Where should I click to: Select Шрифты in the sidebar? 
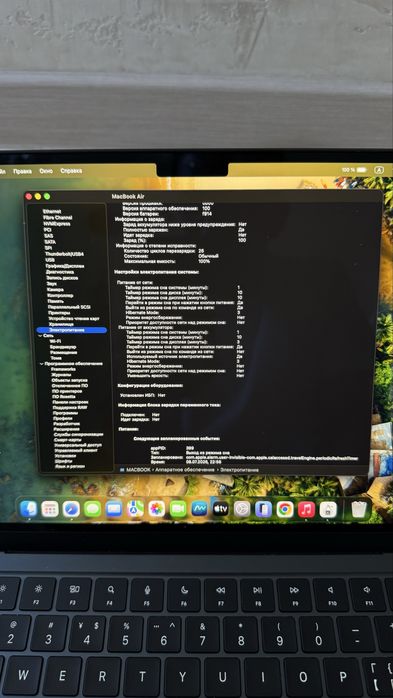click(x=64, y=461)
